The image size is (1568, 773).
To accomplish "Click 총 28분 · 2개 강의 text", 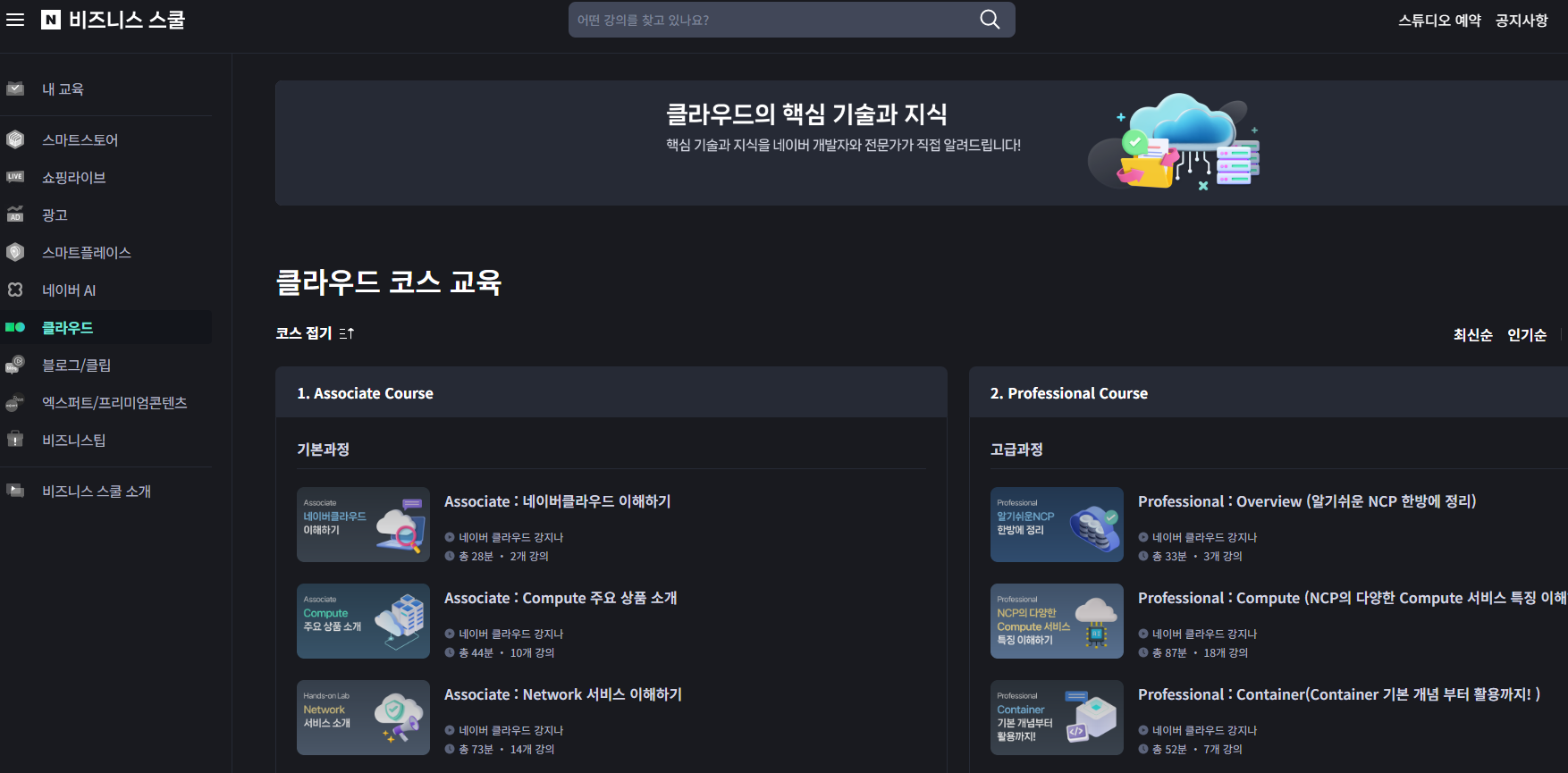I will click(503, 556).
